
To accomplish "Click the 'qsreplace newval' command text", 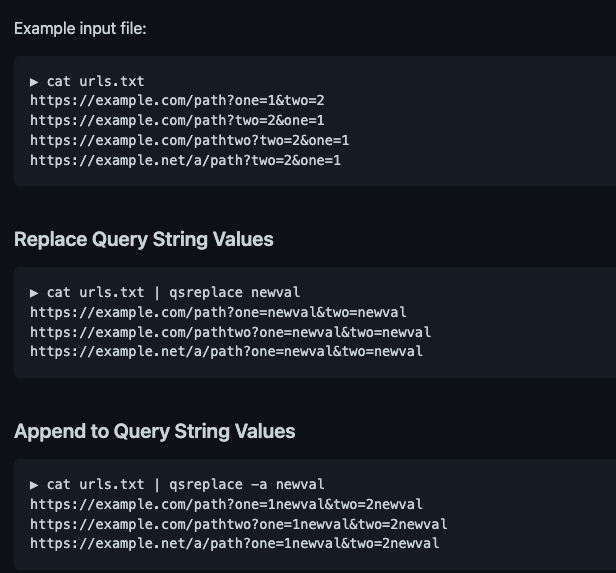I will click(235, 293).
